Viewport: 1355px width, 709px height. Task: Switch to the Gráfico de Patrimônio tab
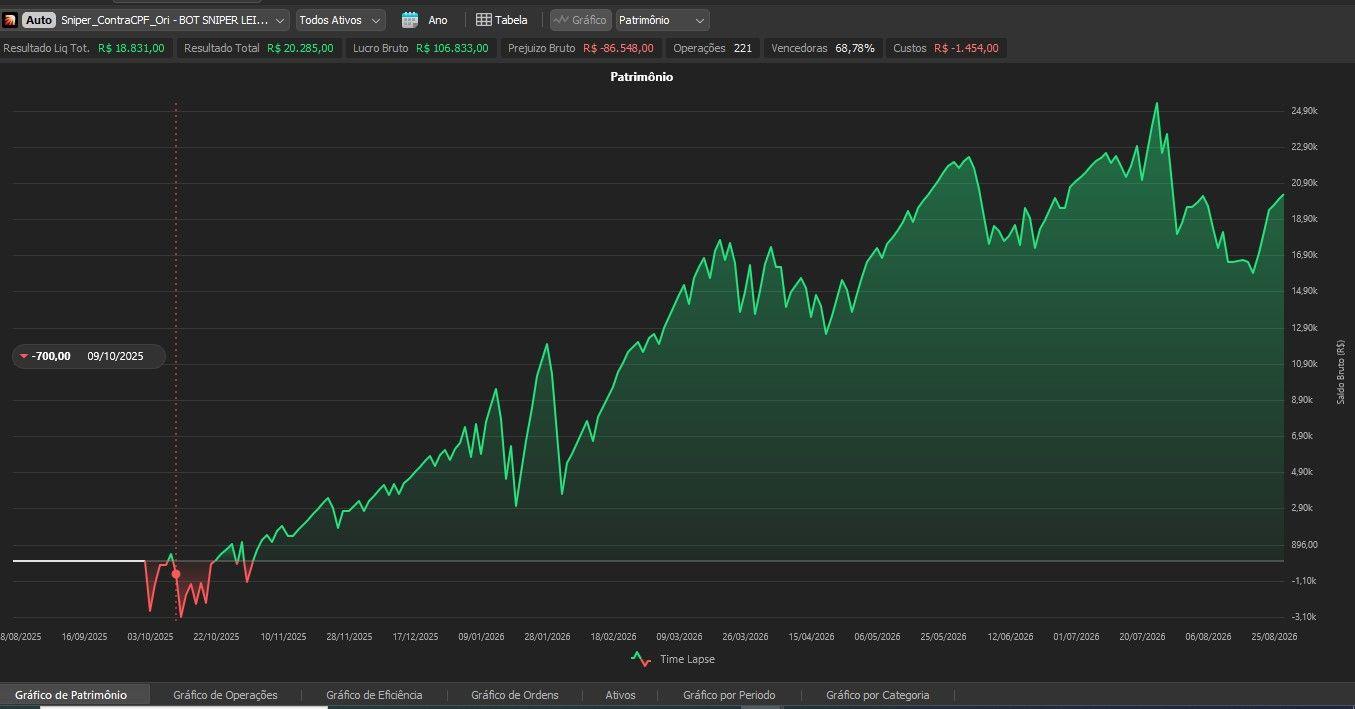tap(71, 695)
